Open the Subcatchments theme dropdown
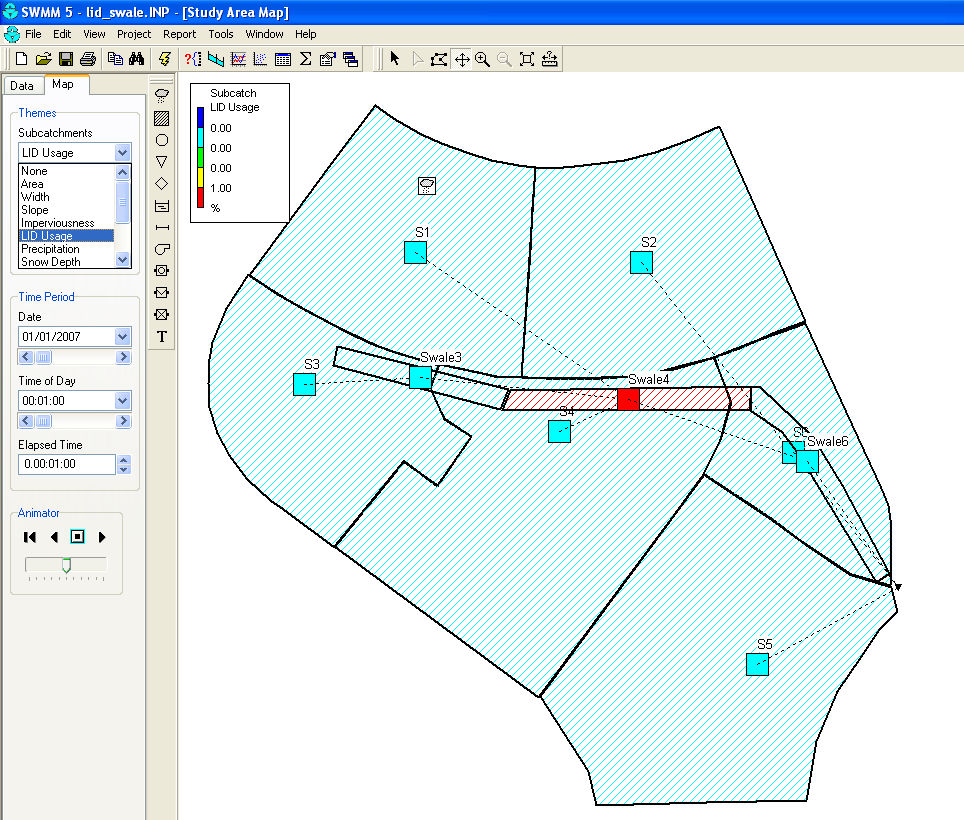The height and width of the screenshot is (820, 964). pyautogui.click(x=124, y=152)
